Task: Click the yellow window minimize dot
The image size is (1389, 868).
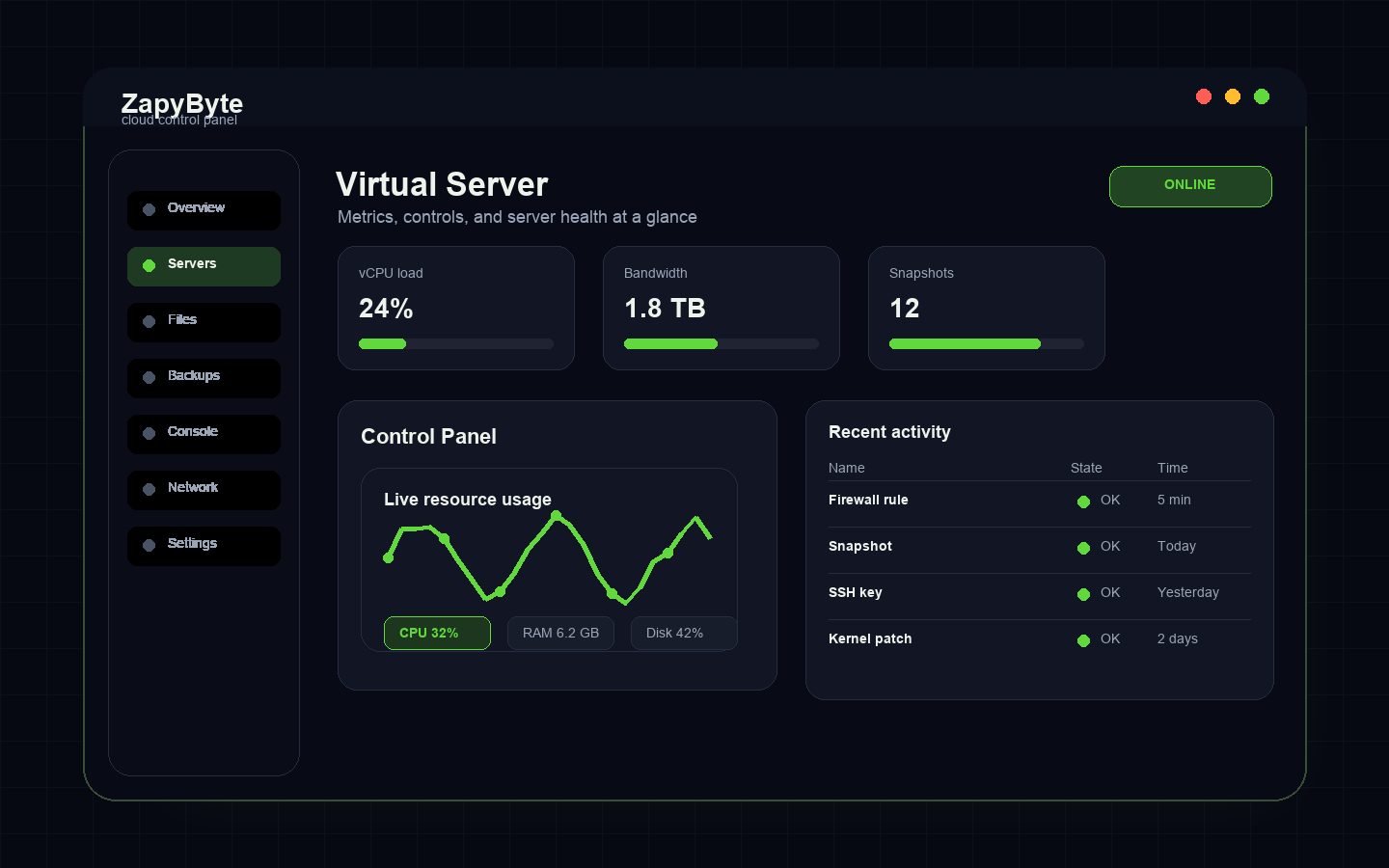Action: point(1233,96)
